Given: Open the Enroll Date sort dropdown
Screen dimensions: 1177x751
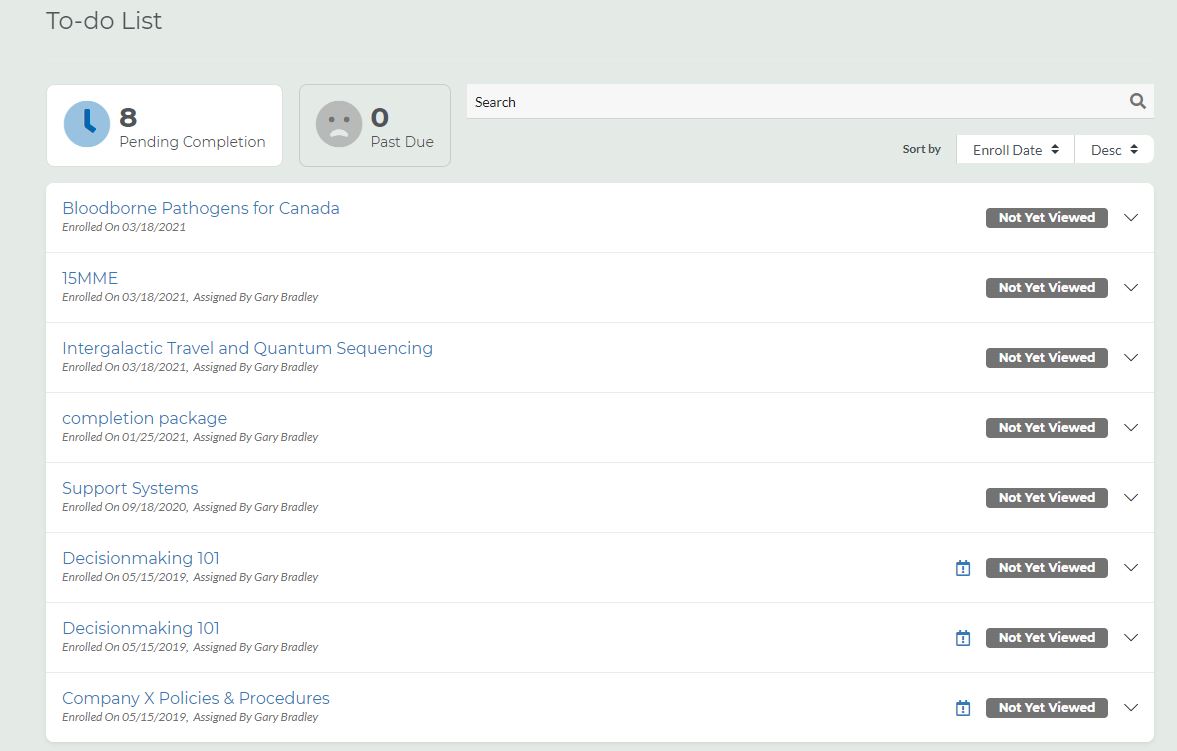Looking at the screenshot, I should pos(1015,150).
